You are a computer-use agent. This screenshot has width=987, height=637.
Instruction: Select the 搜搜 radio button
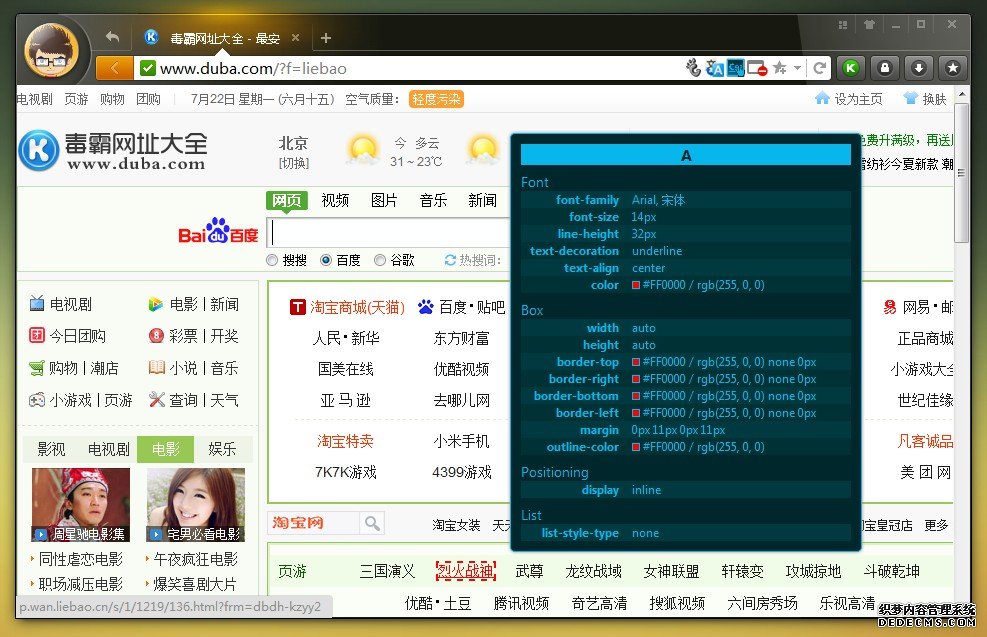coord(272,260)
